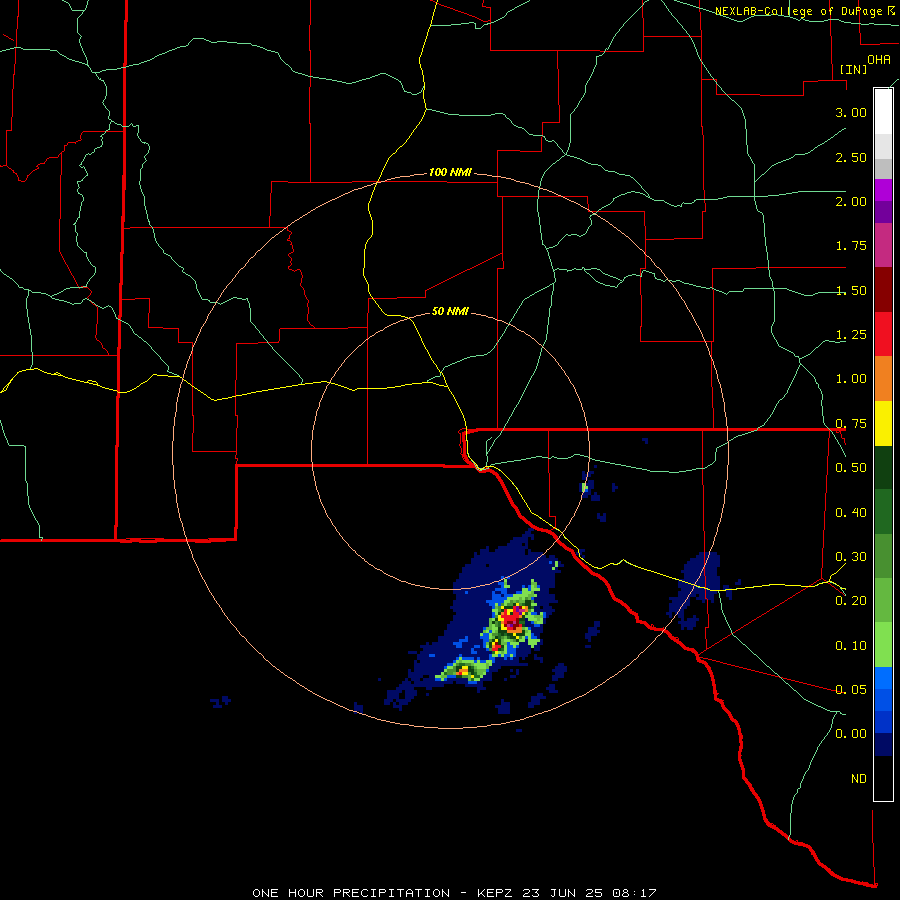Click the 3.00 legend value

[x=851, y=112]
